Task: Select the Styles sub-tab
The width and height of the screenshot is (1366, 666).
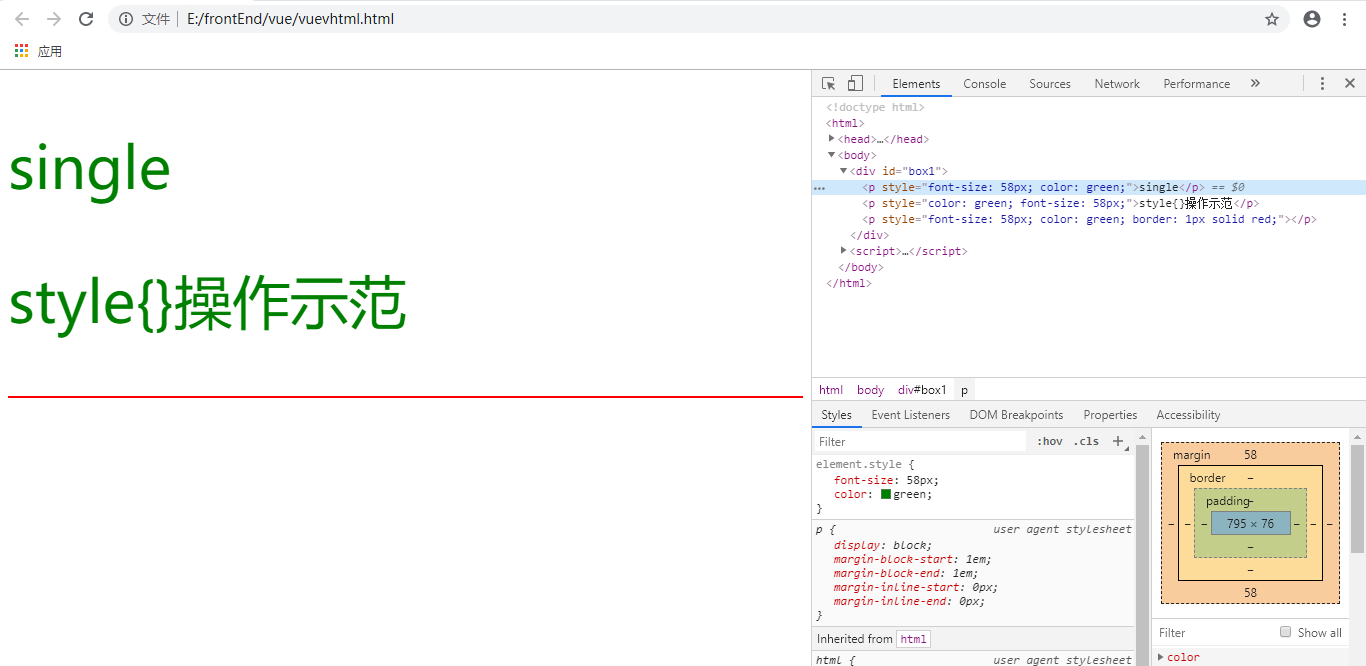Action: (x=837, y=415)
